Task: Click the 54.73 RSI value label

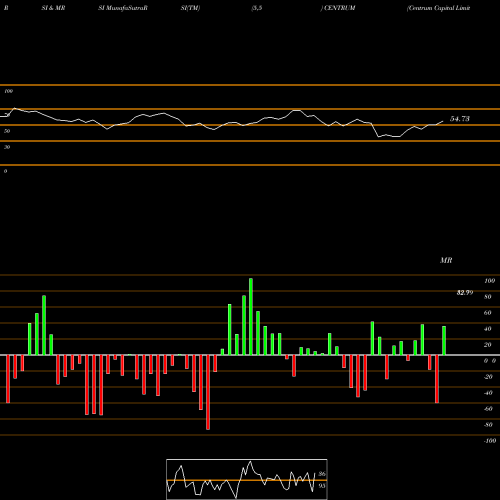Action: tap(460, 119)
